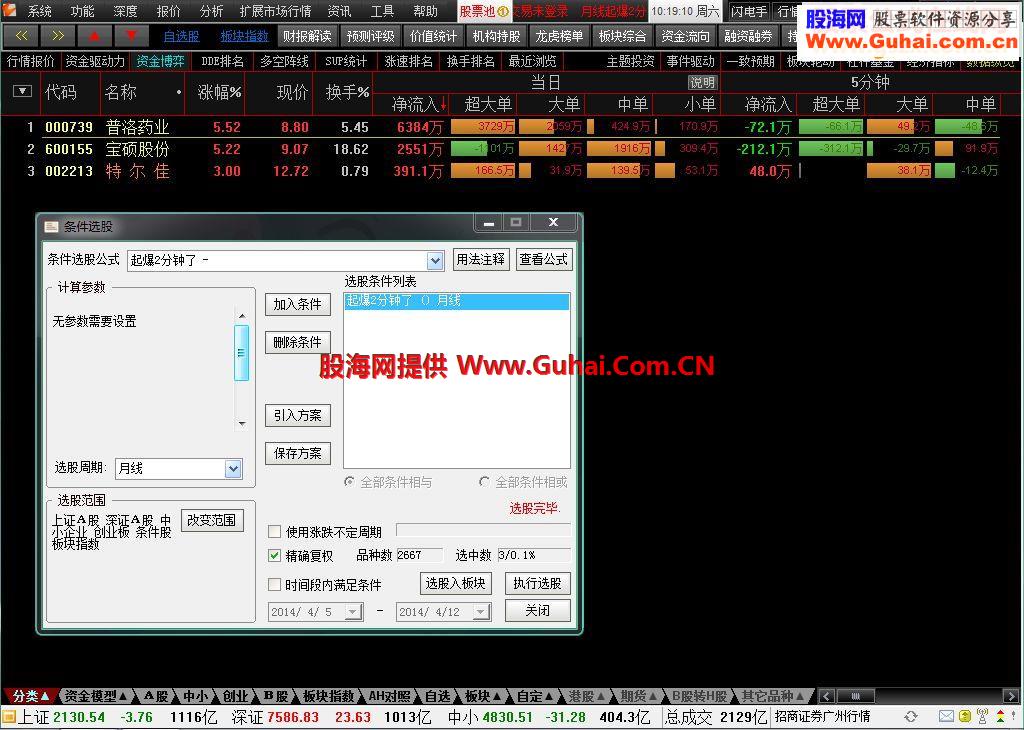Screen dimensions: 1024x730
Task: Sort the table by the 涨幅% column
Action: (219, 92)
